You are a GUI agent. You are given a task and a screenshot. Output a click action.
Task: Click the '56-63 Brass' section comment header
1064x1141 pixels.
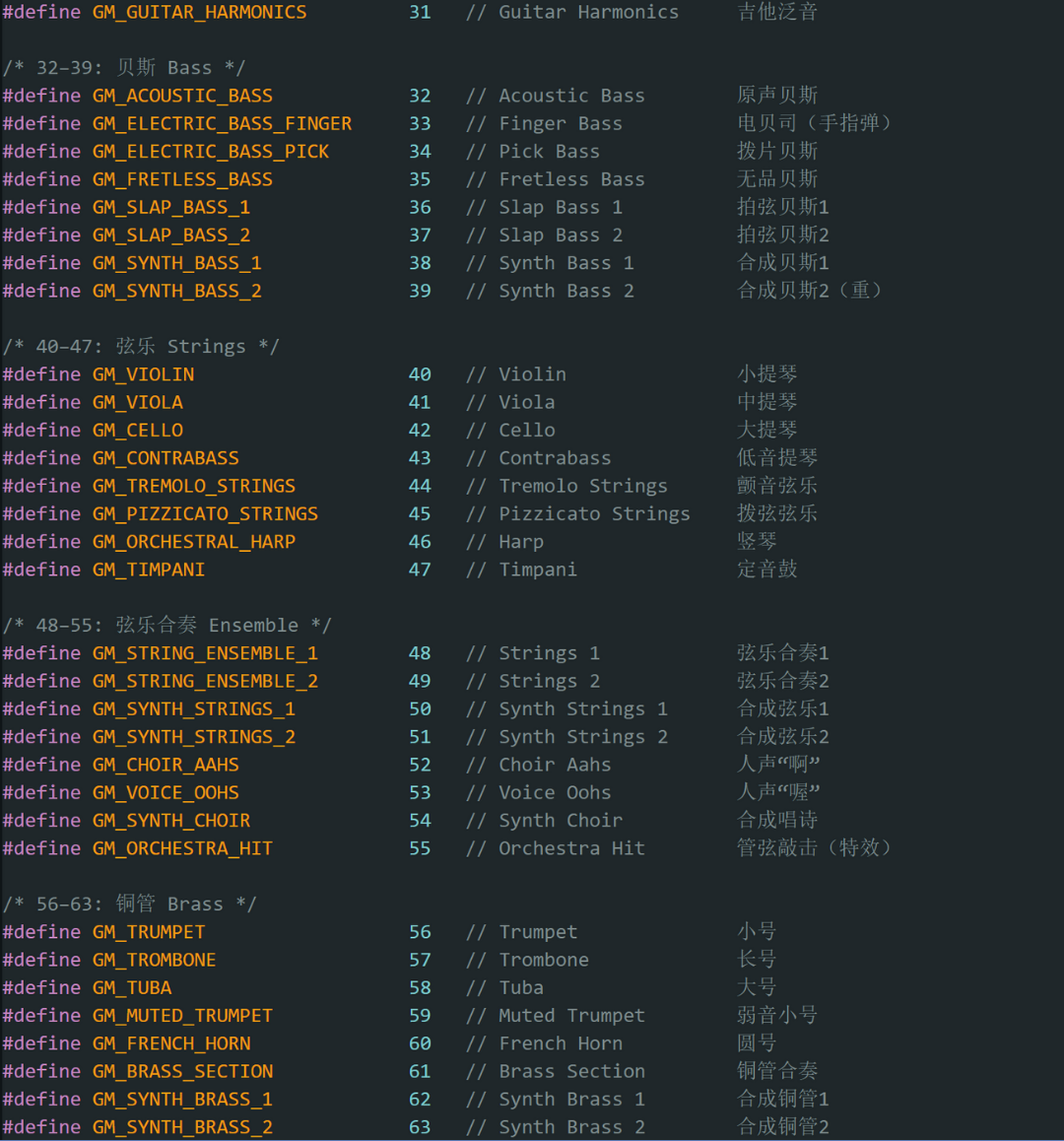point(129,904)
